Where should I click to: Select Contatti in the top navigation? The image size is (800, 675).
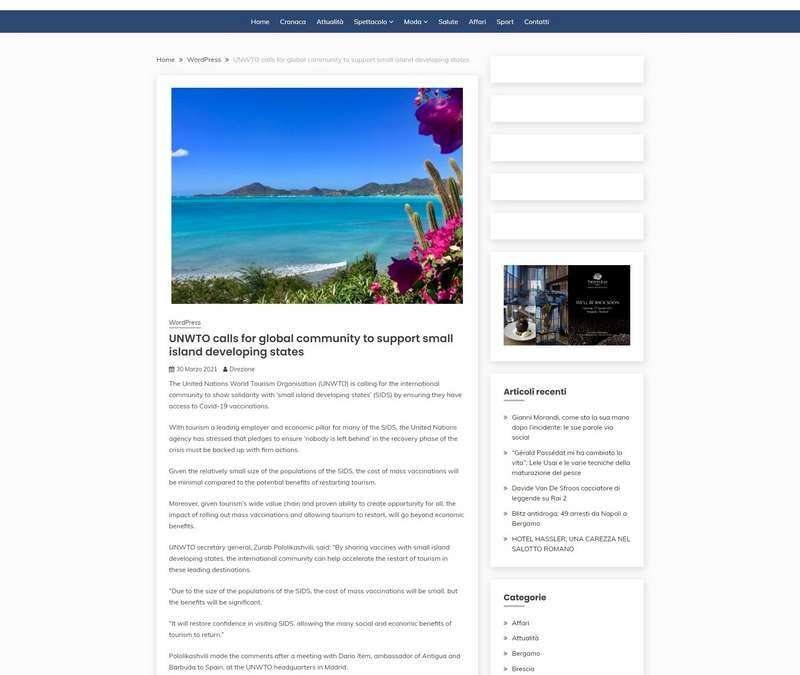[536, 19]
